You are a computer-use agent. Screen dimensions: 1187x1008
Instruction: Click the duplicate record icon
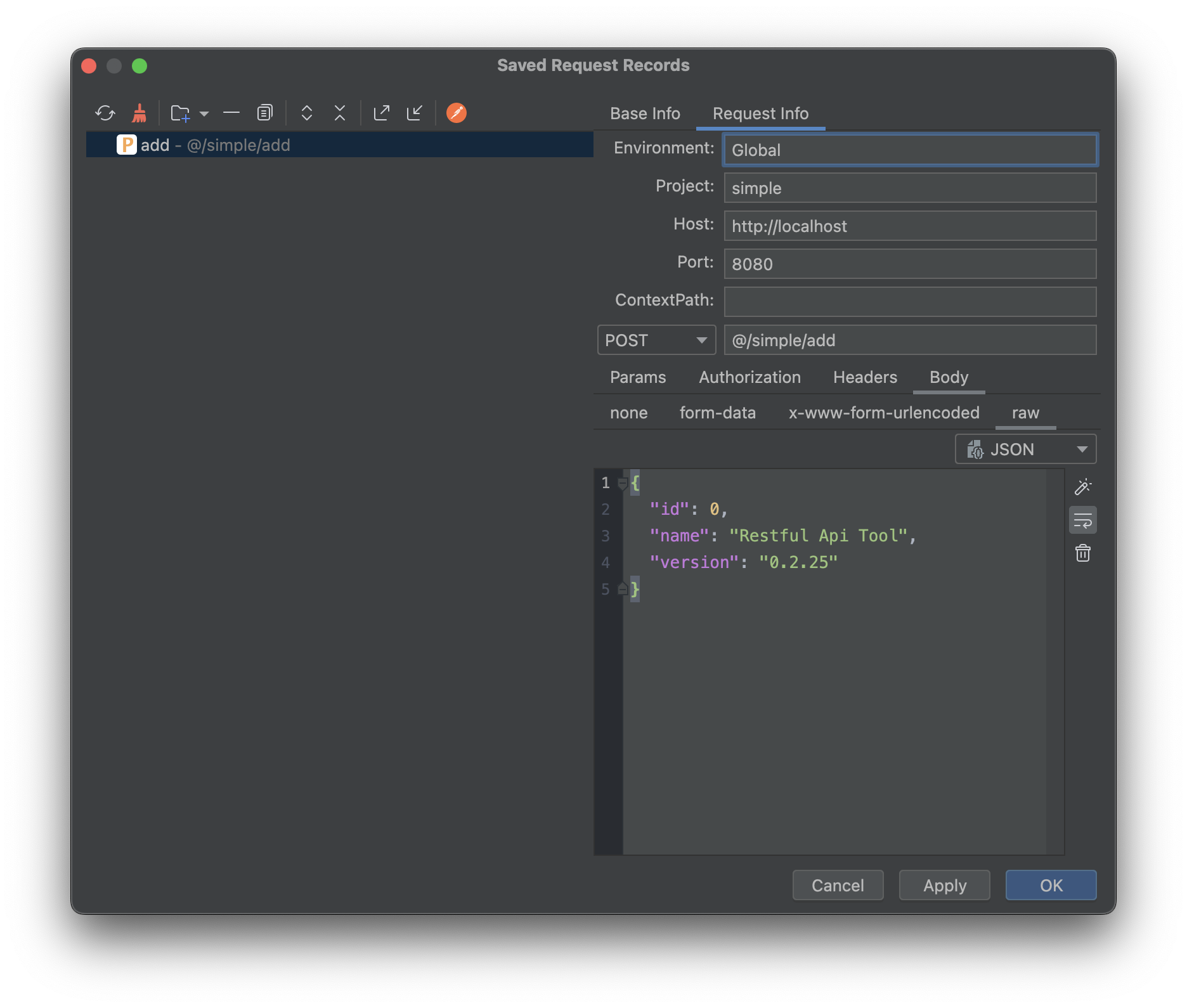click(x=264, y=113)
